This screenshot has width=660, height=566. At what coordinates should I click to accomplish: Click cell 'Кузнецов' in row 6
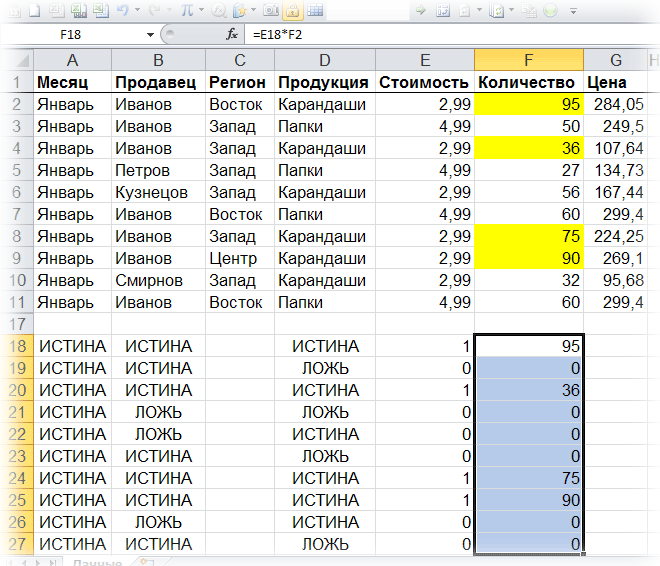pos(158,192)
